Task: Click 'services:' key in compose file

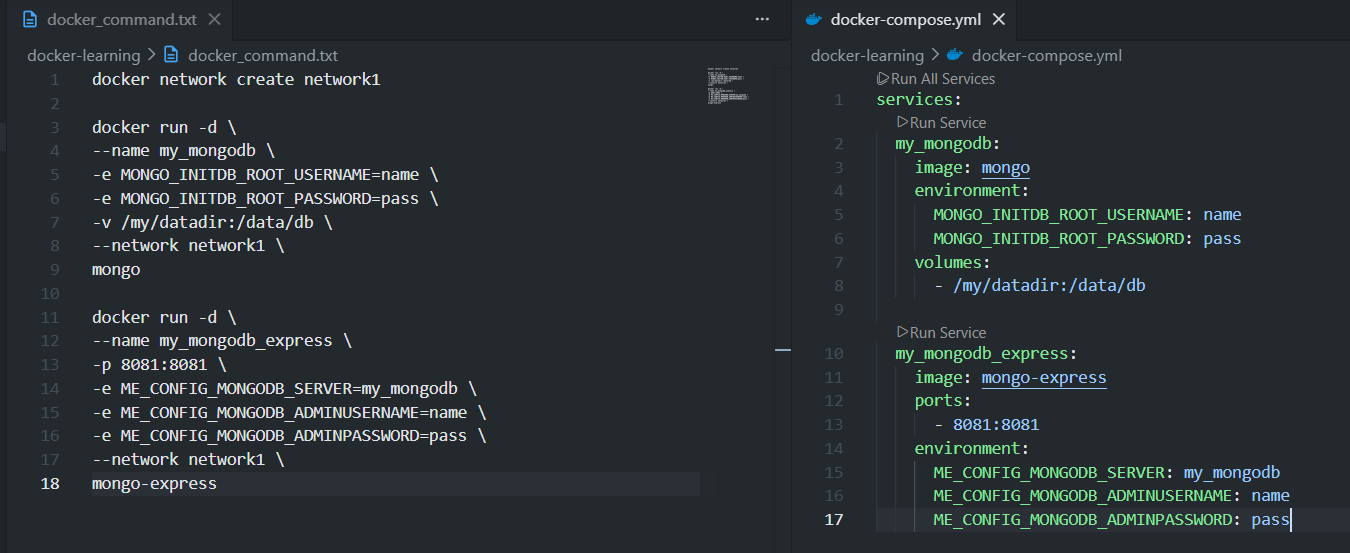Action: click(x=919, y=99)
